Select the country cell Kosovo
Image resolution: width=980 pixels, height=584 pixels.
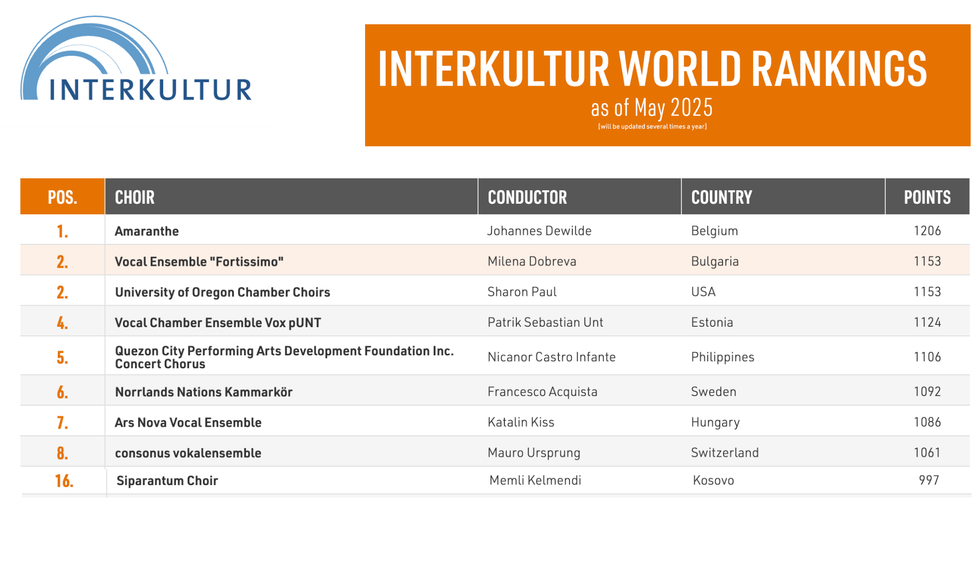point(713,481)
